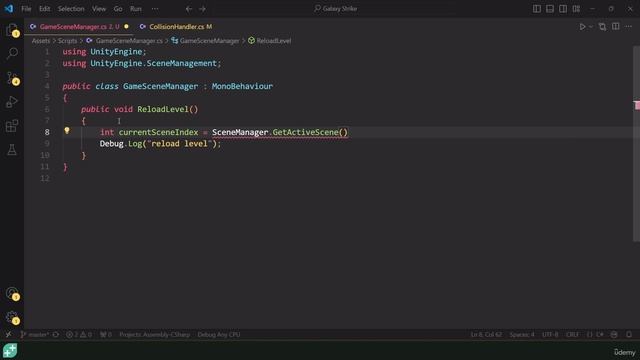Click the VS Code logo icon
640x360 pixels.
(9, 9)
